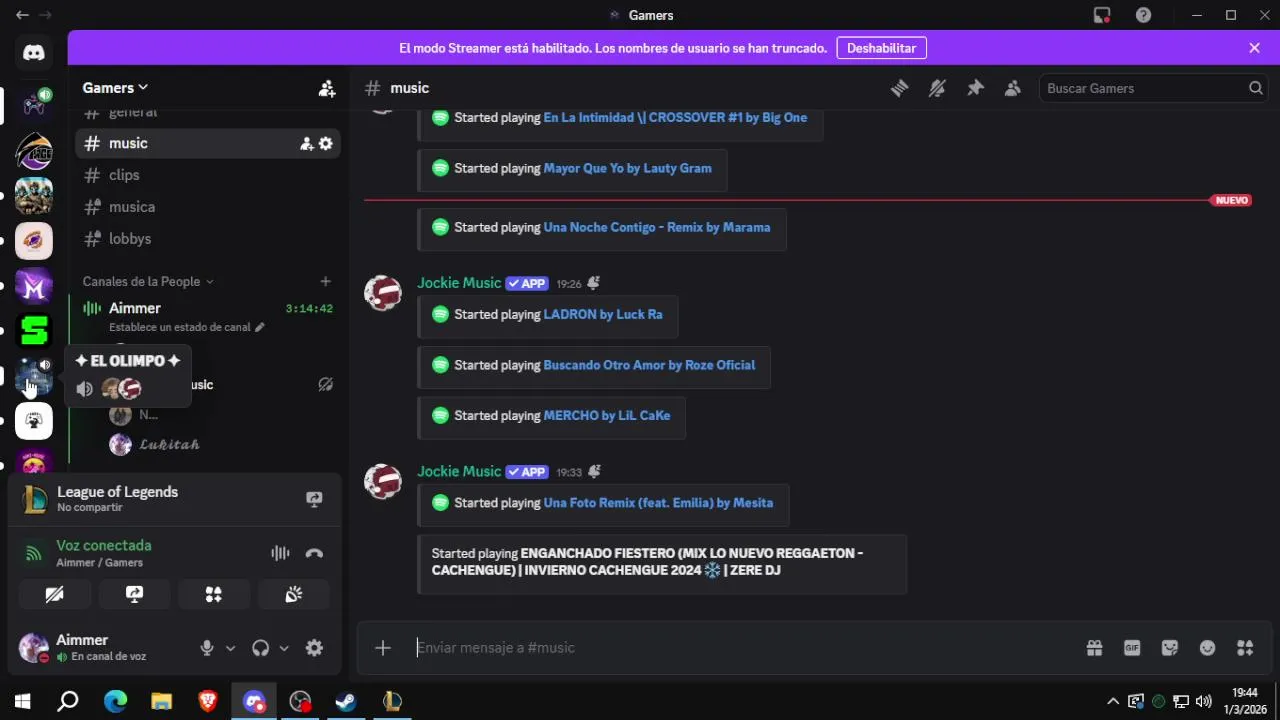Screen dimensions: 1280x720
Task: Expand the Gamers server menu
Action: [115, 88]
